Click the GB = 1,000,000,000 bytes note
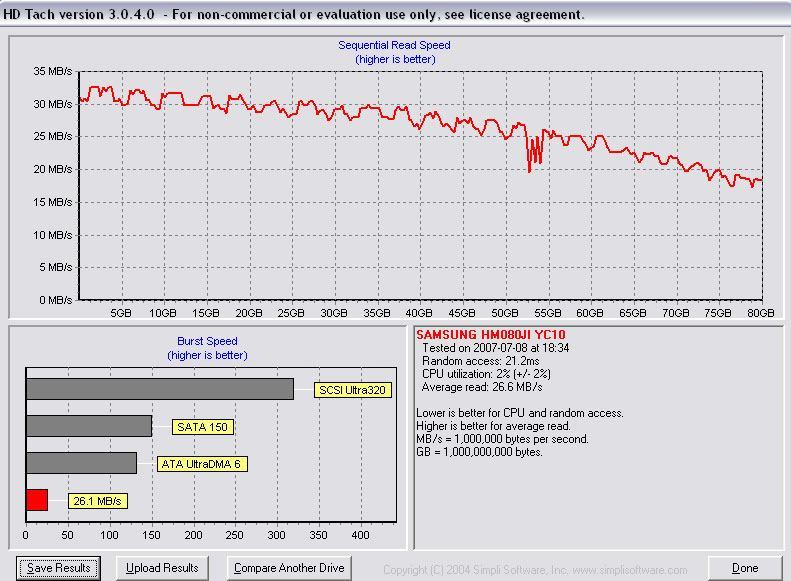This screenshot has height=581, width=791. pos(479,452)
